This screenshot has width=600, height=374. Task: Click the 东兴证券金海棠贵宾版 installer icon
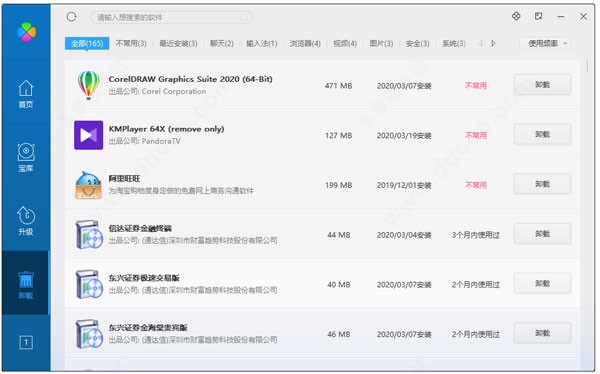tap(88, 334)
